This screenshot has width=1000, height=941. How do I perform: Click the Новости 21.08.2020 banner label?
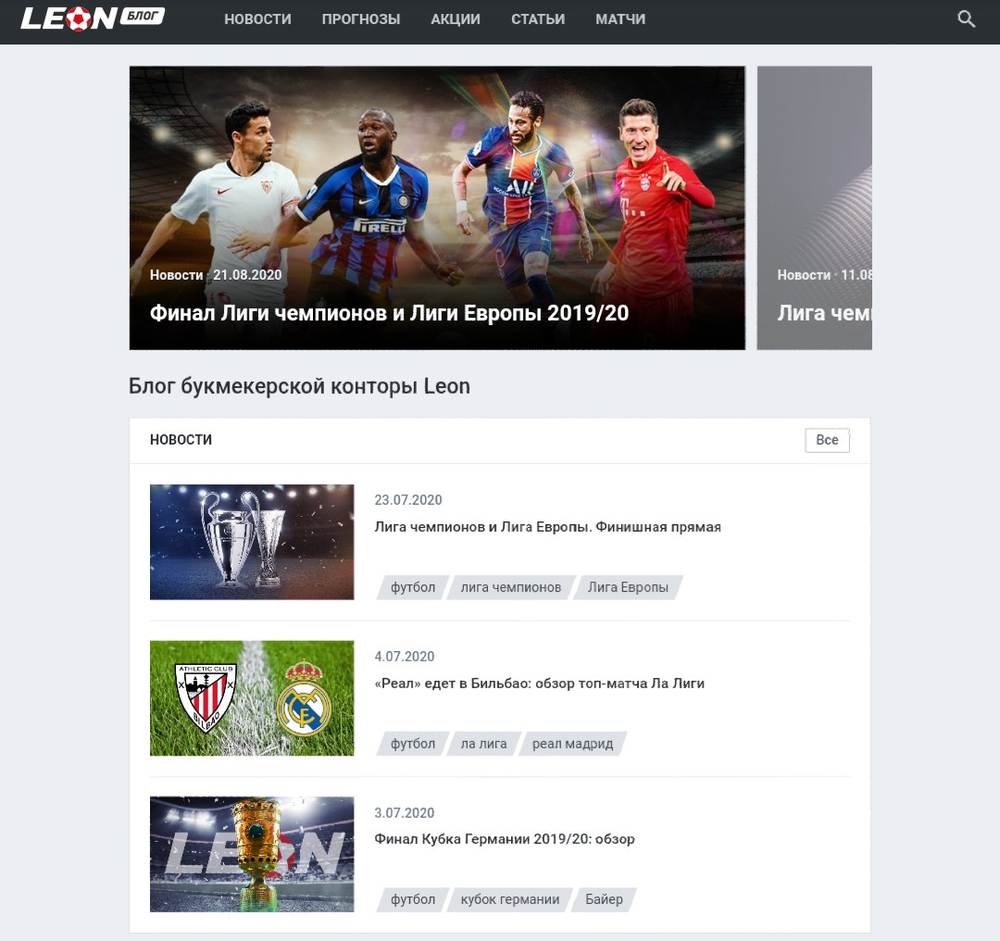[x=216, y=275]
